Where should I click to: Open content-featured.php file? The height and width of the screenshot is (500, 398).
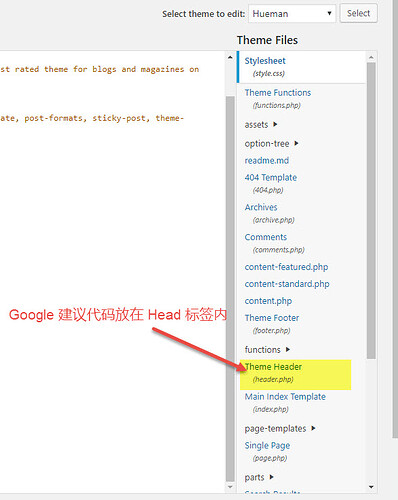[x=286, y=267]
